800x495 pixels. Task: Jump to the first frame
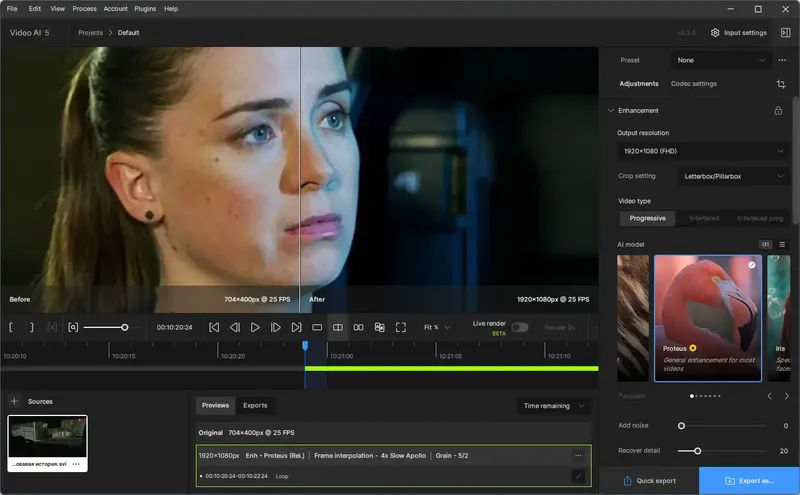click(x=214, y=327)
